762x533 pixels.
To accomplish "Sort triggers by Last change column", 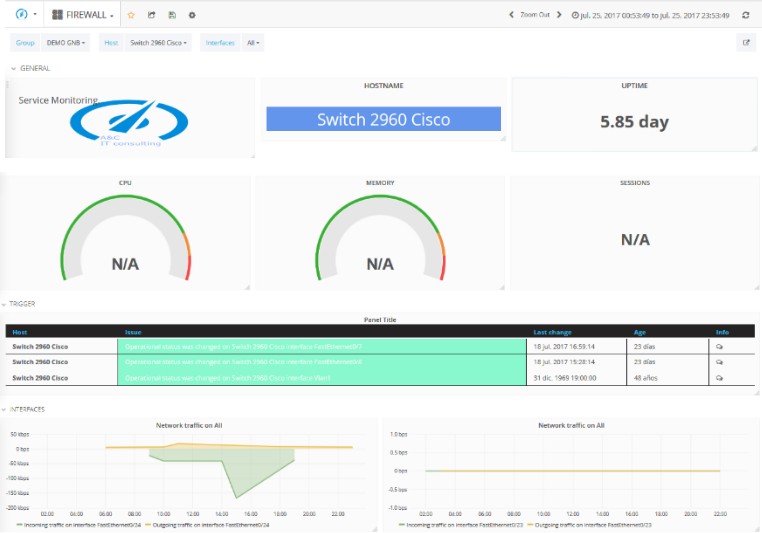I will (553, 332).
